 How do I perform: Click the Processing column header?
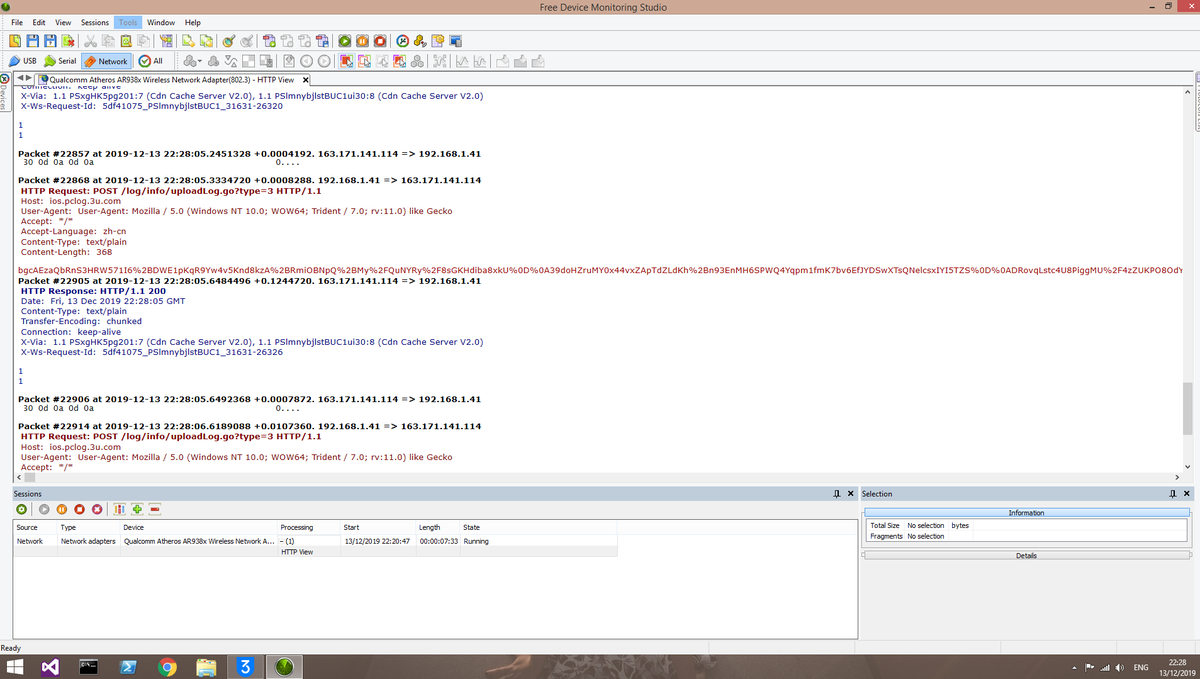[309, 527]
